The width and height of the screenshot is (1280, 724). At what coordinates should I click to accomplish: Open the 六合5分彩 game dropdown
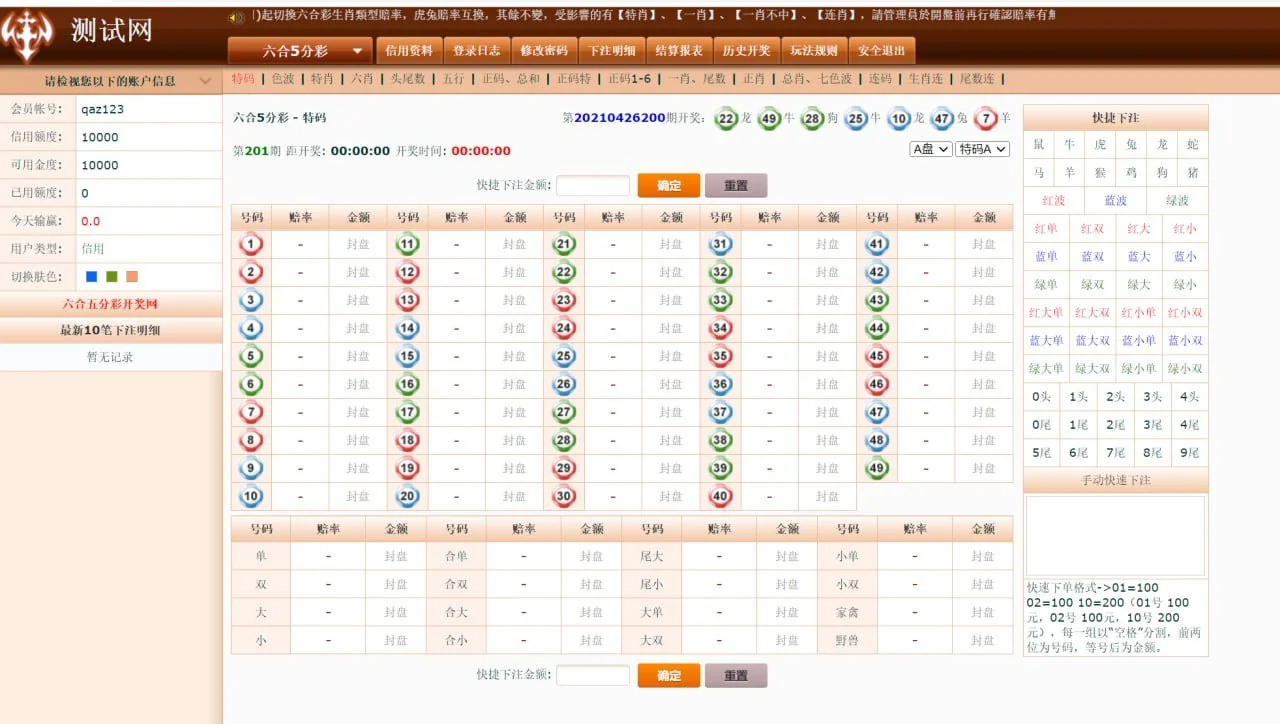[300, 51]
